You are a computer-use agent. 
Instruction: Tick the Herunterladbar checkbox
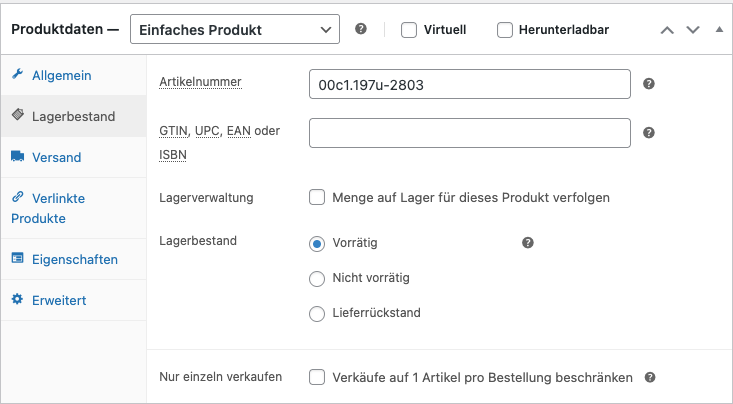coord(505,30)
